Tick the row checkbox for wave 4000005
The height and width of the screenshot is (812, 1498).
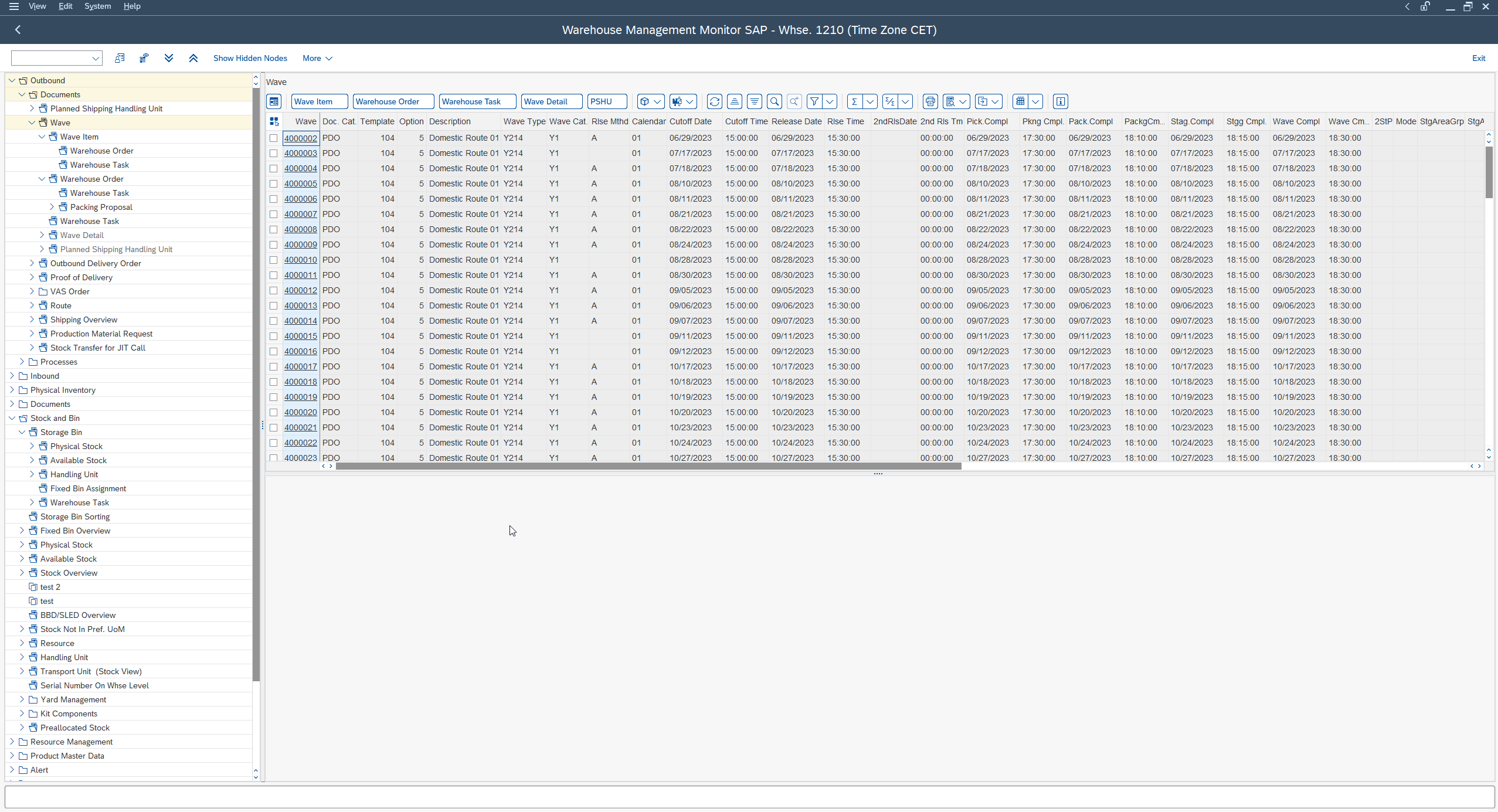point(273,184)
